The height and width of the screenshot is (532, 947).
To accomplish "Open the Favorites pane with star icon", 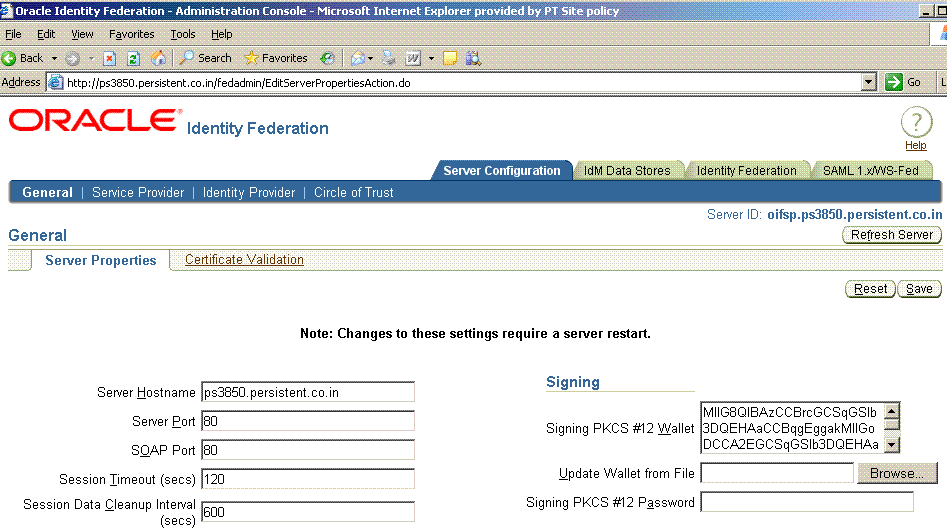I will point(276,58).
